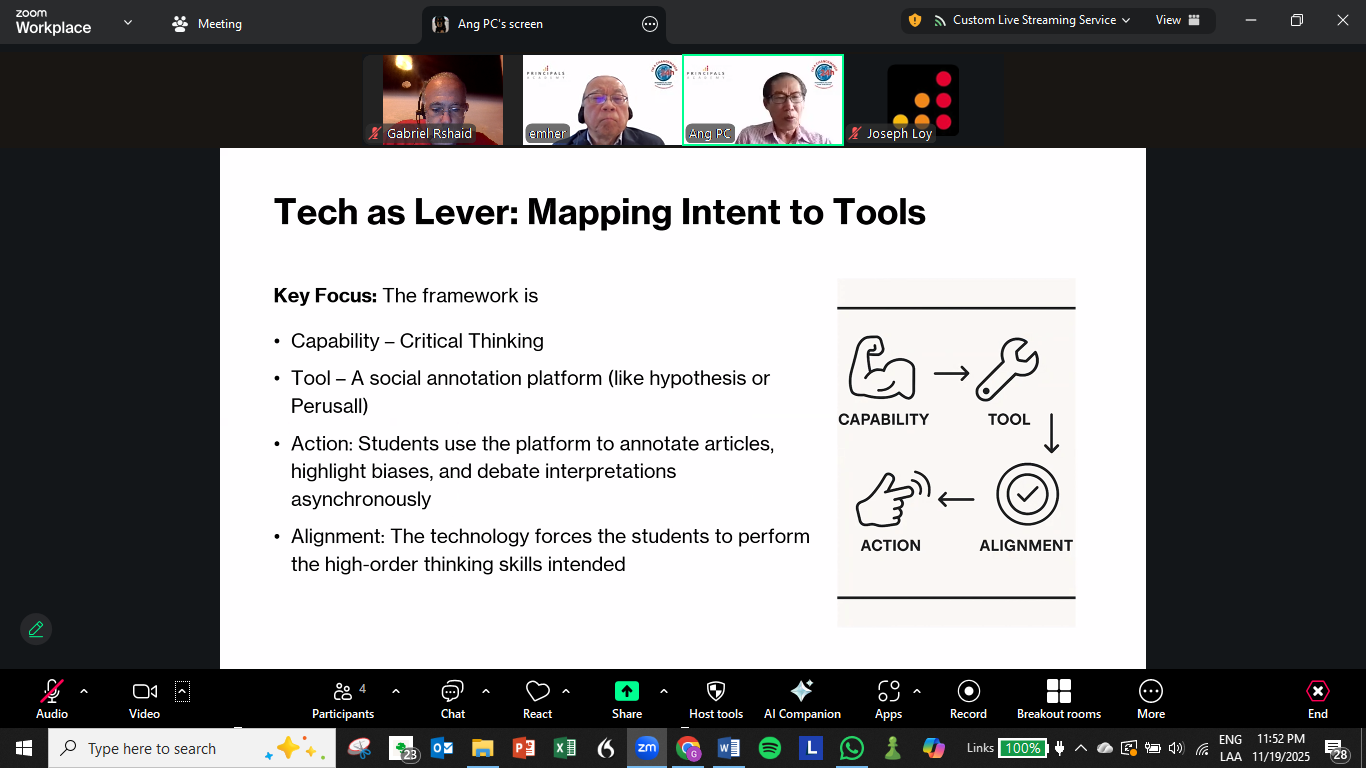The width and height of the screenshot is (1366, 768).
Task: Switch to the Meeting tab
Action: pos(208,24)
